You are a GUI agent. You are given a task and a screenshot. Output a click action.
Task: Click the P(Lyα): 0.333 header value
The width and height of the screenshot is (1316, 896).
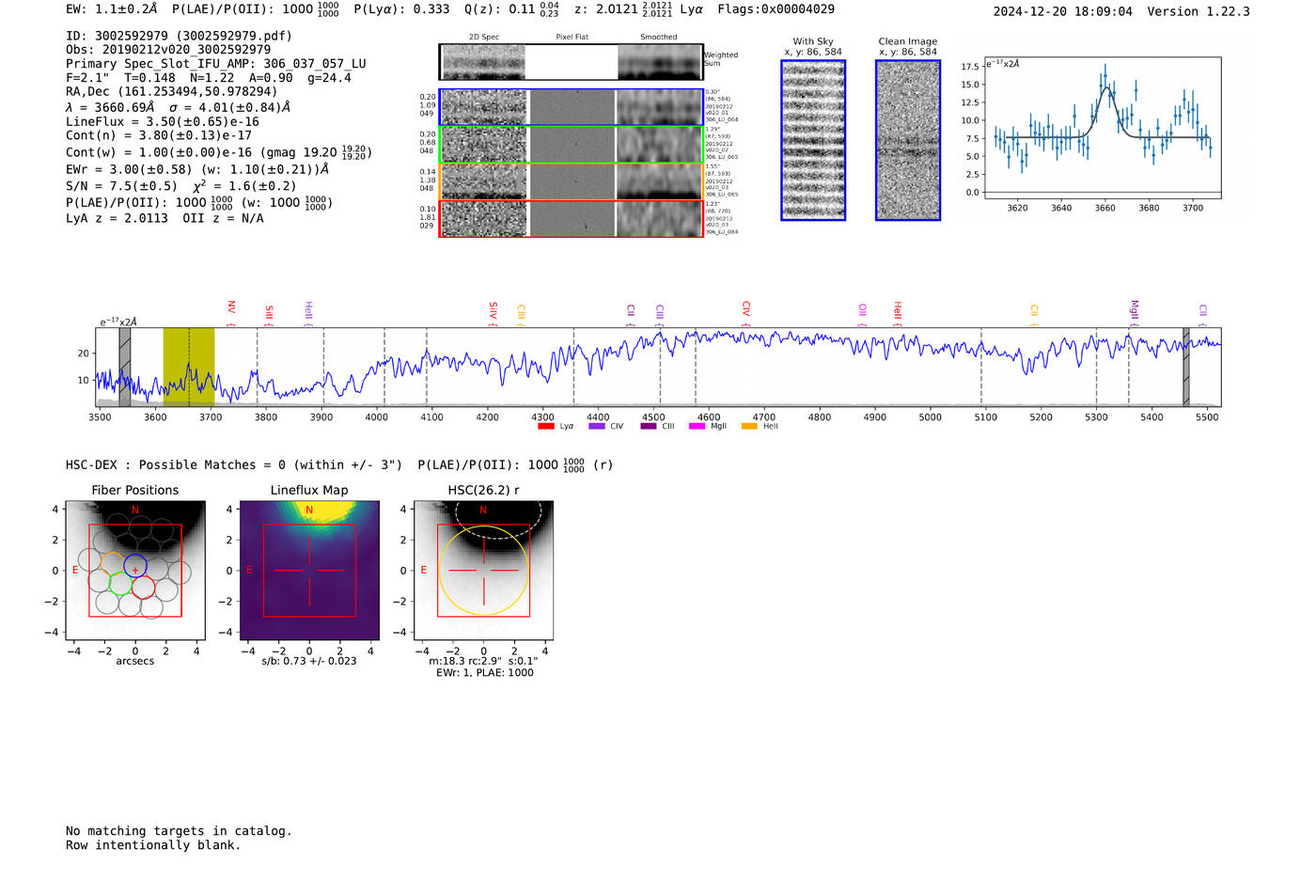point(401,9)
